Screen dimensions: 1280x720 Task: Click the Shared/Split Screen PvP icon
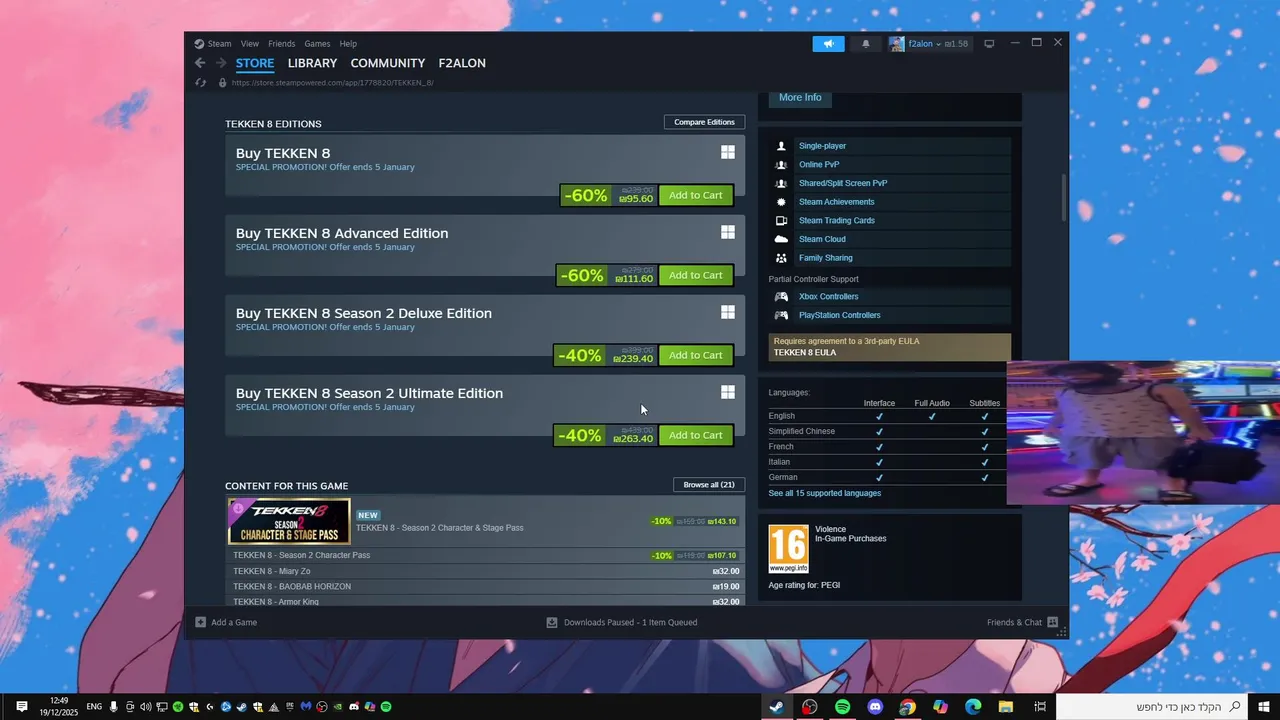(781, 183)
